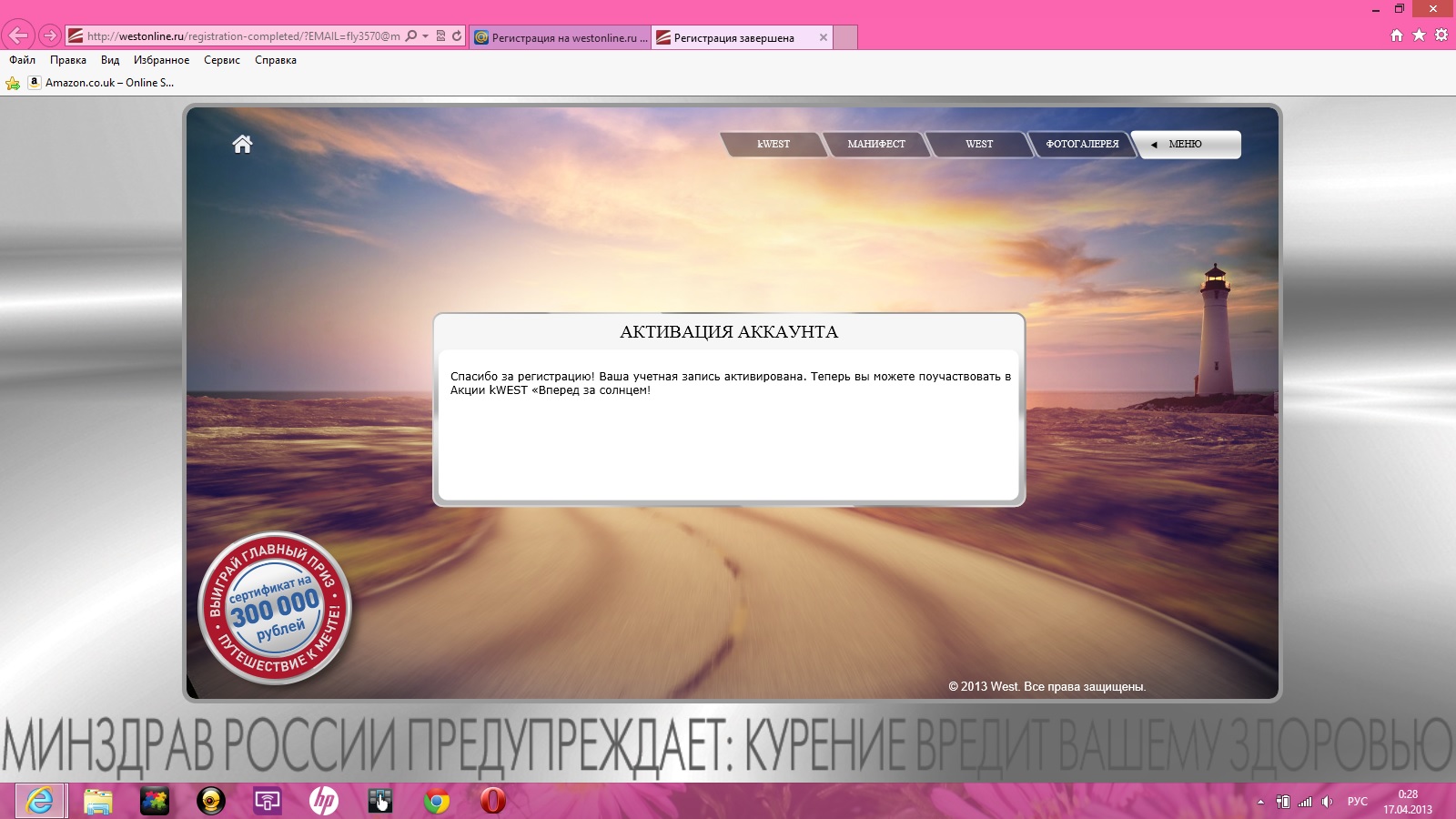Close the 'Регистрация завершена' tab
The width and height of the screenshot is (1456, 819).
[824, 37]
